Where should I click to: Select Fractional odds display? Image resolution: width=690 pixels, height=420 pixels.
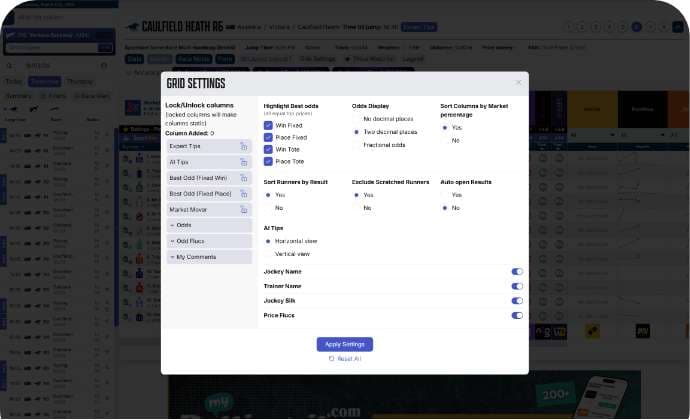pos(356,145)
